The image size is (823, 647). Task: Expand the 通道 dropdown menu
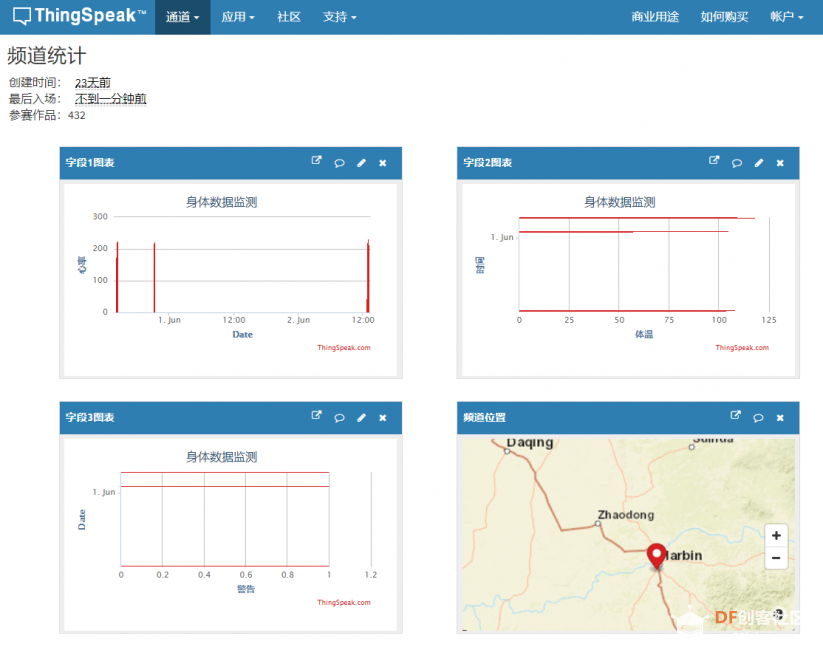pyautogui.click(x=183, y=17)
